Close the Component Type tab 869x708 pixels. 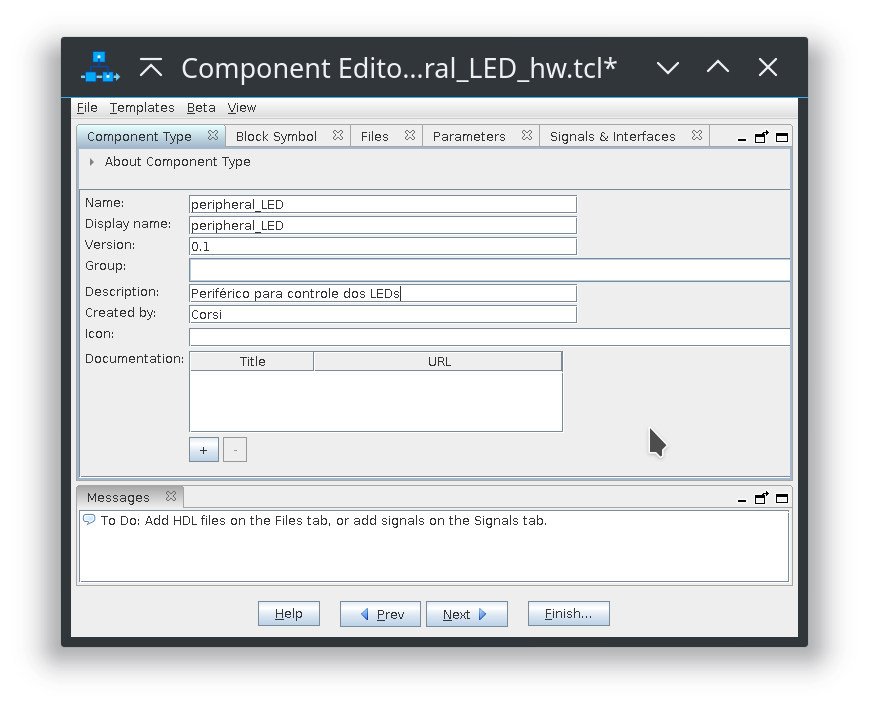(213, 135)
